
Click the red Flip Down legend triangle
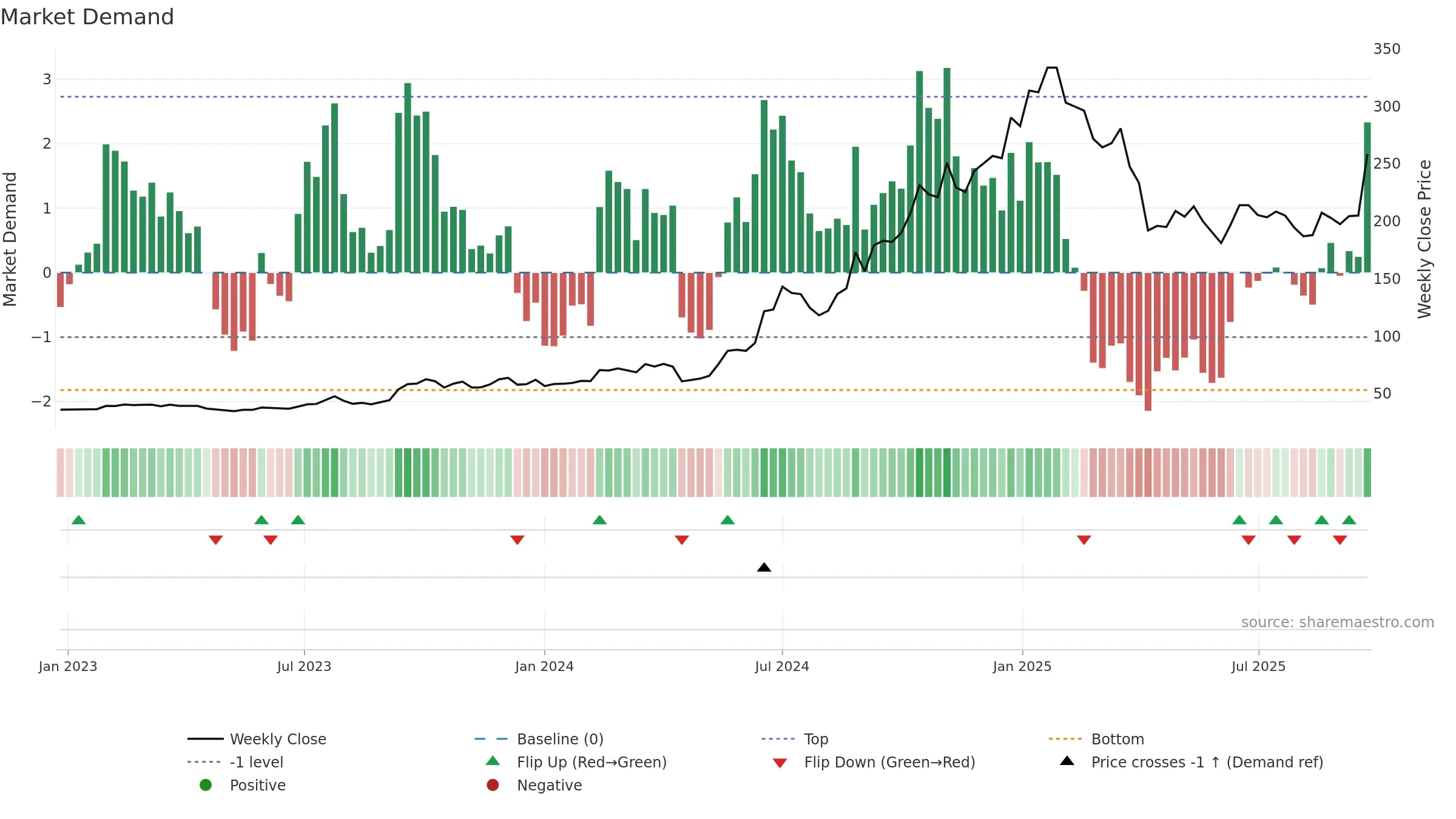pyautogui.click(x=780, y=763)
